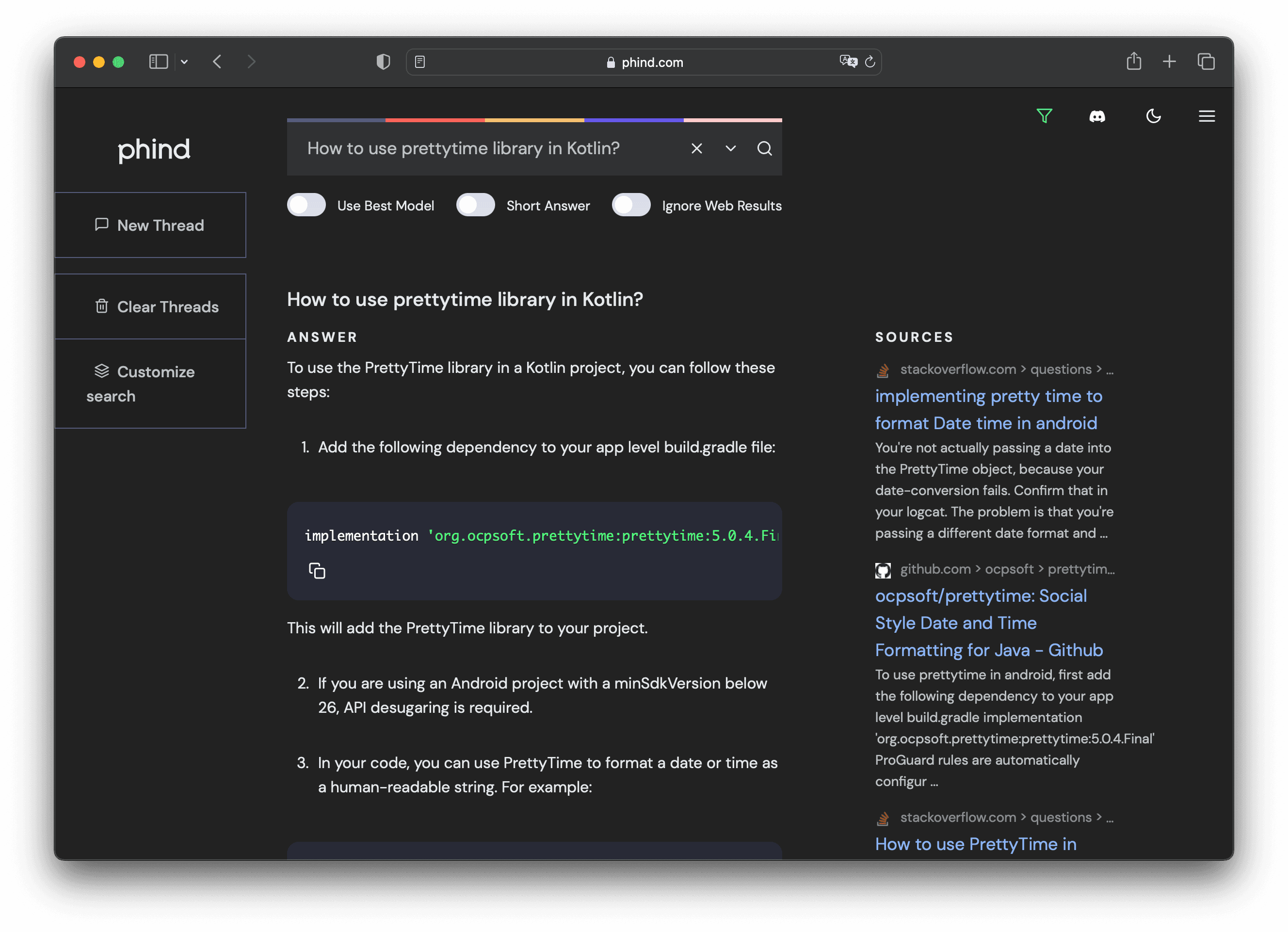Open ocpsoft/prettytime Github source link

(989, 623)
